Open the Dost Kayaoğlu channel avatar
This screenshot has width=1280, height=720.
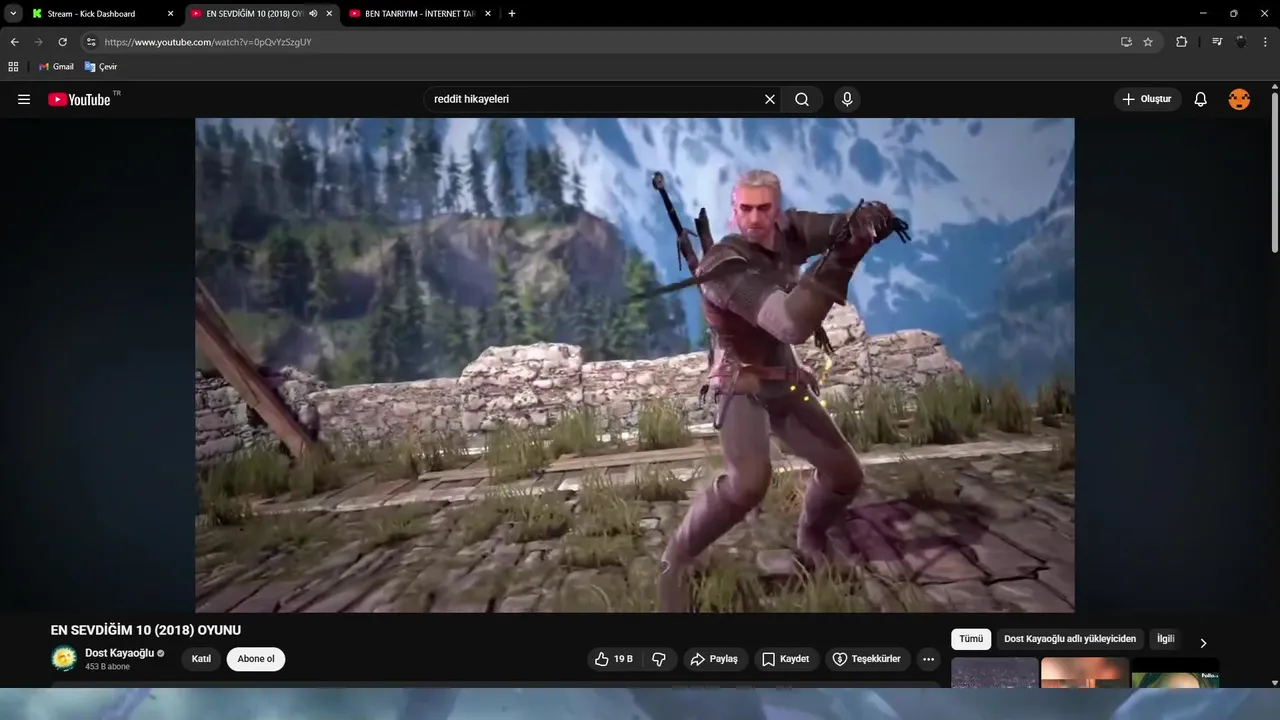(64, 659)
